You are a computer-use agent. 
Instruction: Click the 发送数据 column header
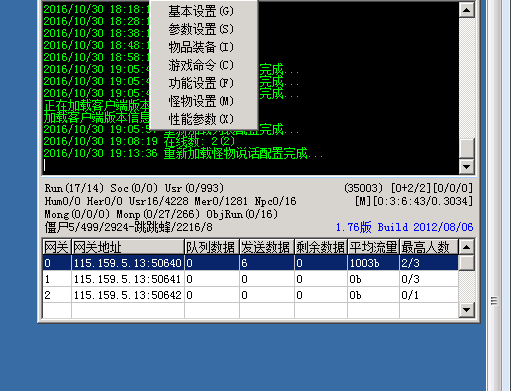point(267,247)
